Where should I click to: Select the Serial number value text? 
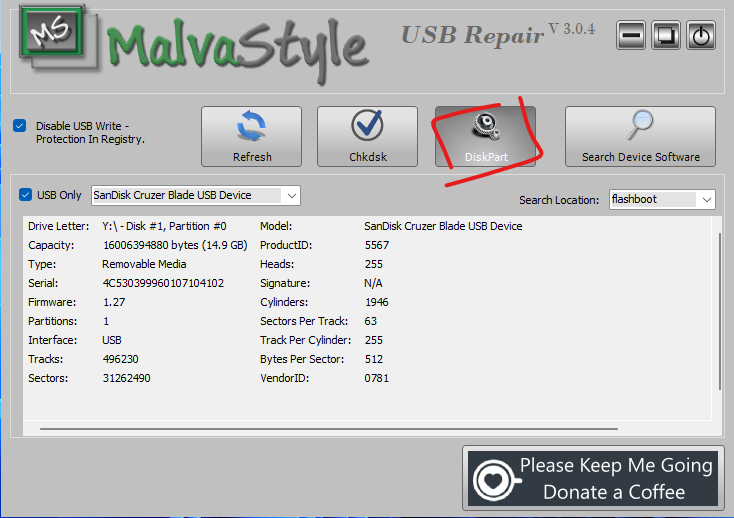[163, 283]
